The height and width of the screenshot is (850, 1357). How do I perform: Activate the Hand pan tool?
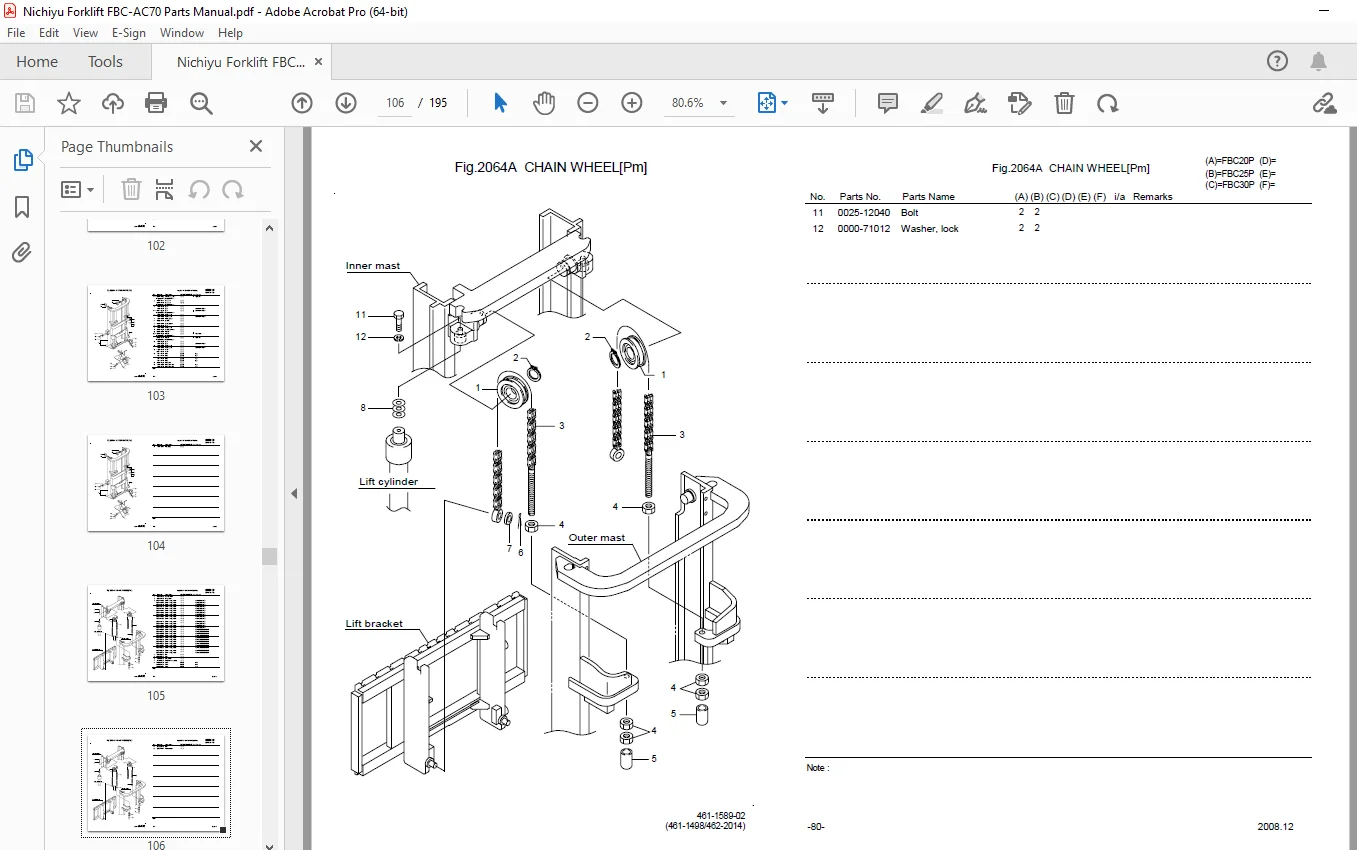click(x=544, y=103)
